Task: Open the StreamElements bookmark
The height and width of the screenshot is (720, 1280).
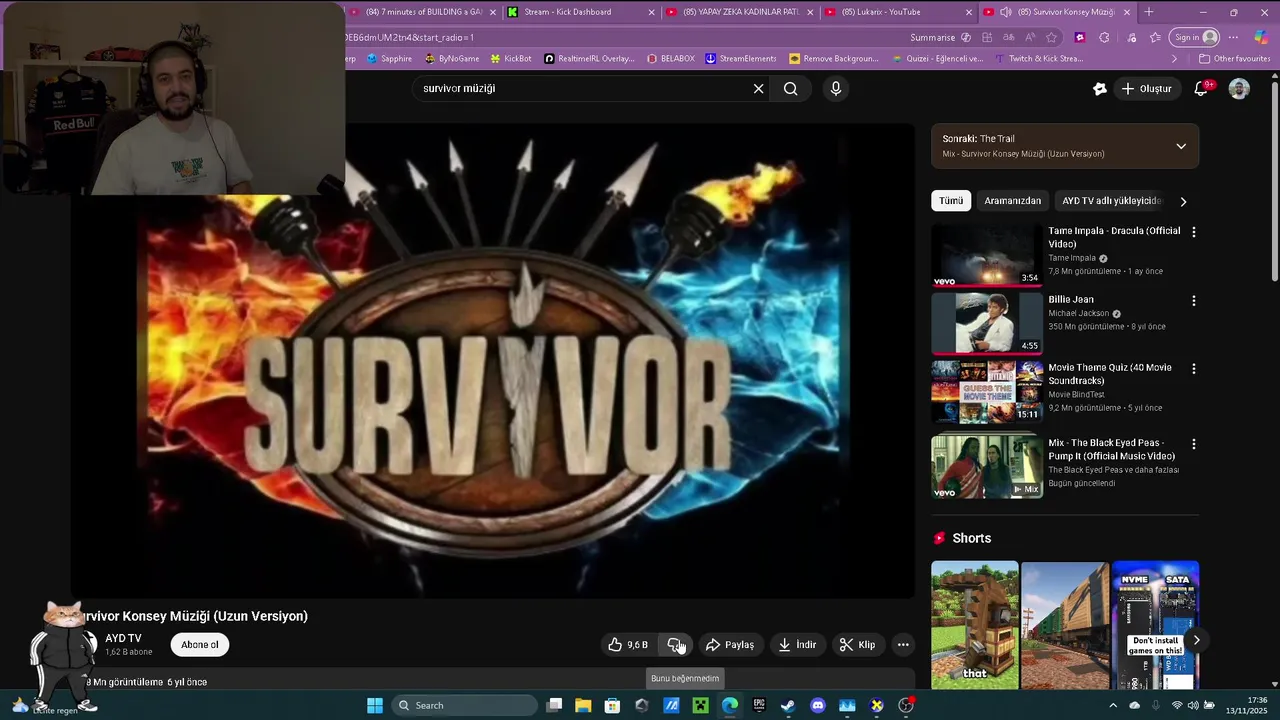Action: pos(741,59)
